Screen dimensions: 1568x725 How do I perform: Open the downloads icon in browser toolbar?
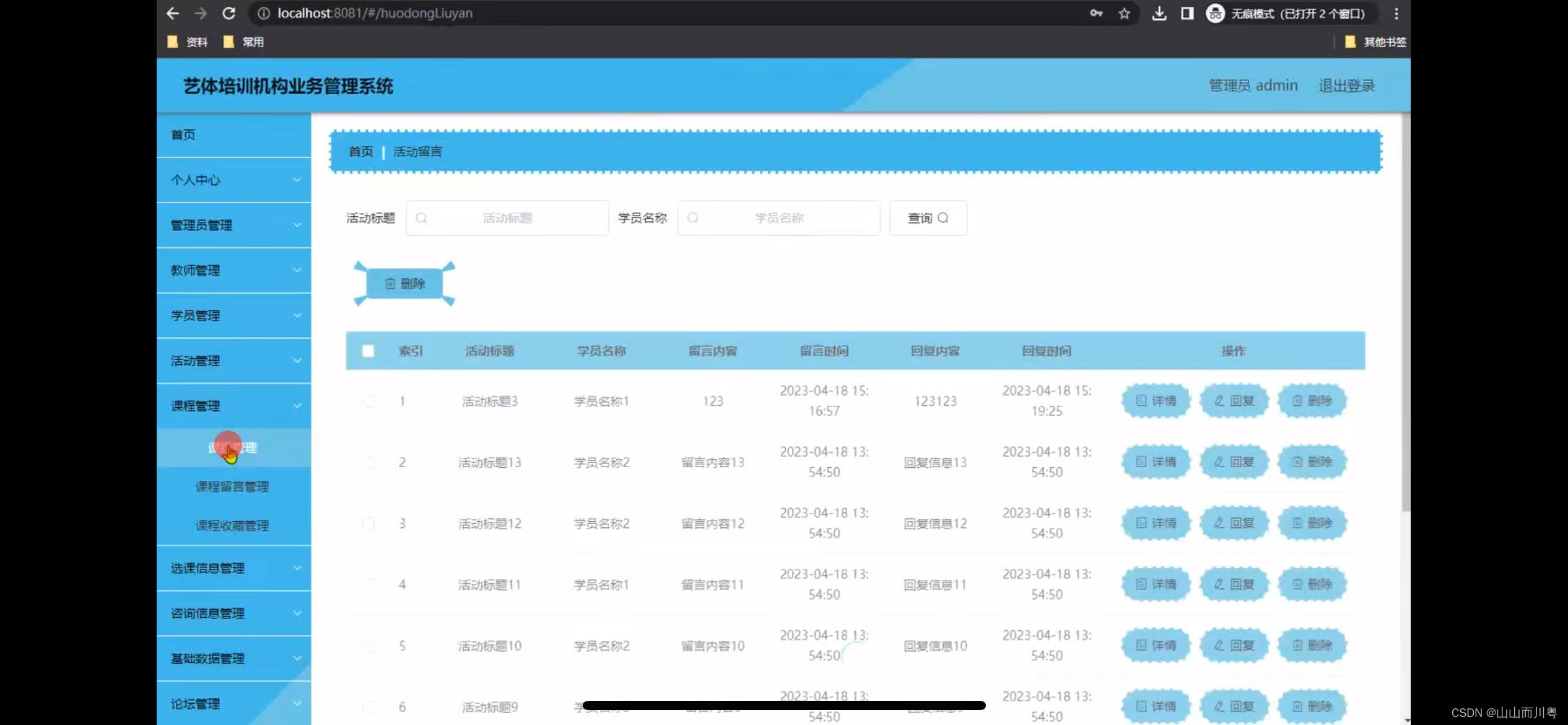click(x=1159, y=13)
